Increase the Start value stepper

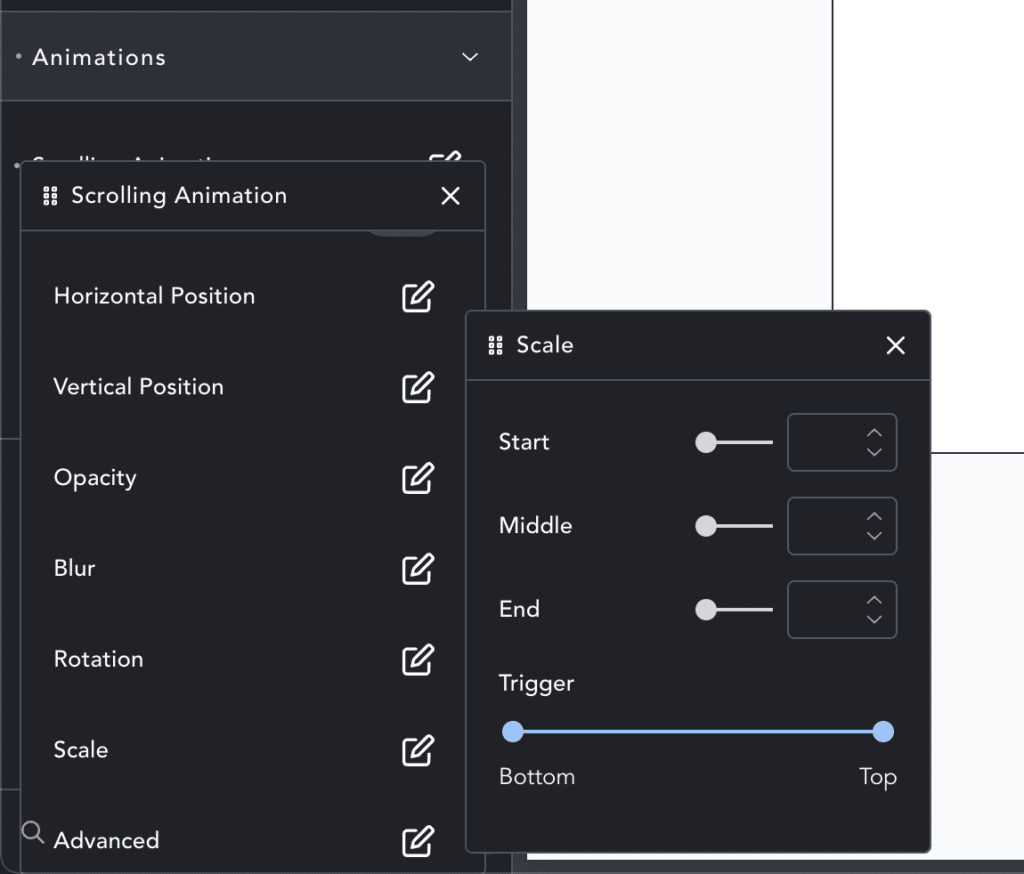coord(874,433)
